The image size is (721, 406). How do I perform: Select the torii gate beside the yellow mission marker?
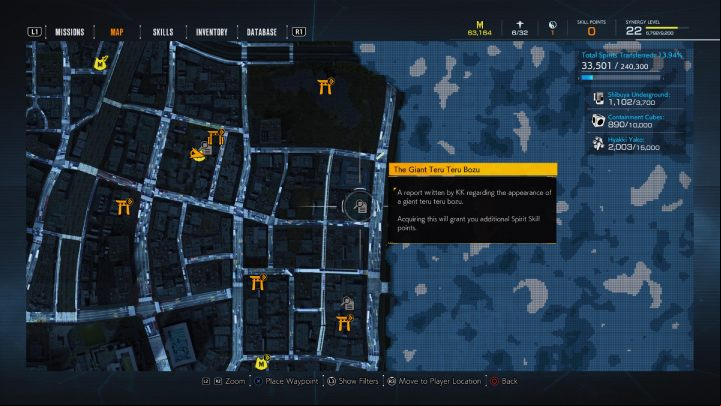pyautogui.click(x=216, y=137)
